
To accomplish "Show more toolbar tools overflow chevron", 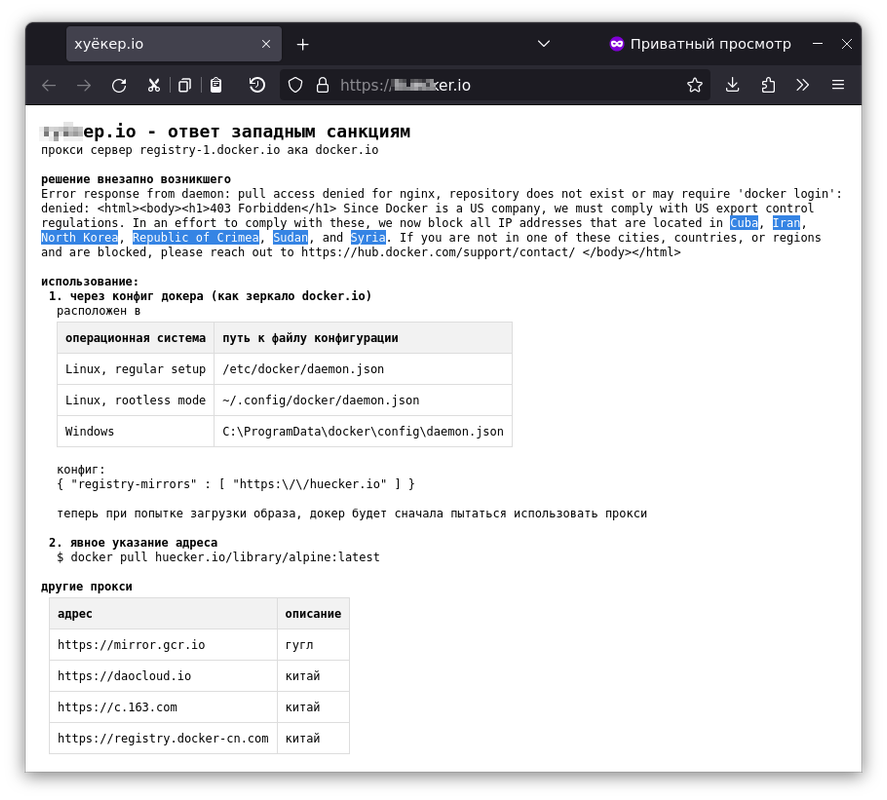I will tap(803, 85).
